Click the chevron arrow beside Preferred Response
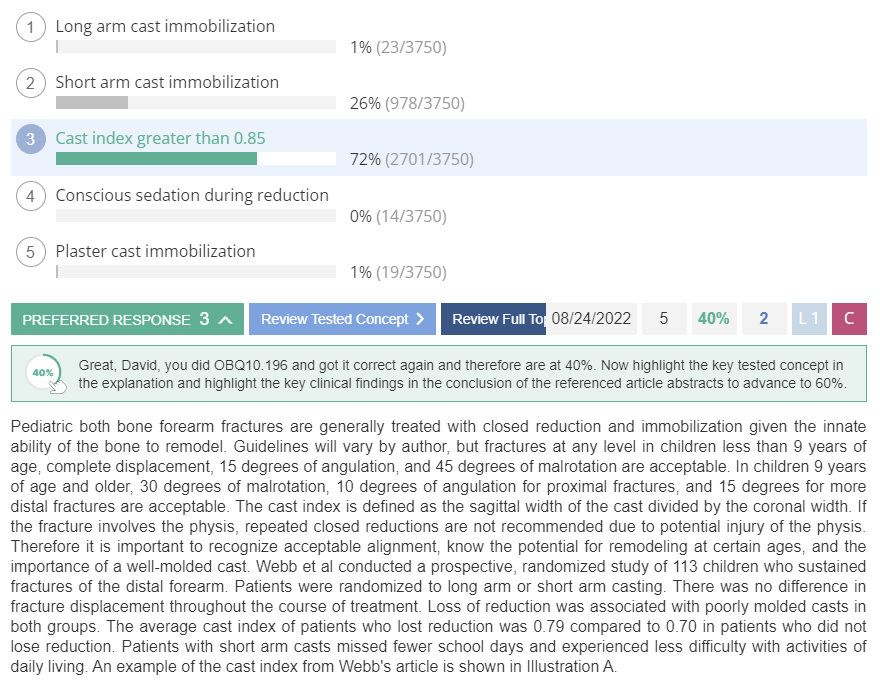 click(x=226, y=319)
